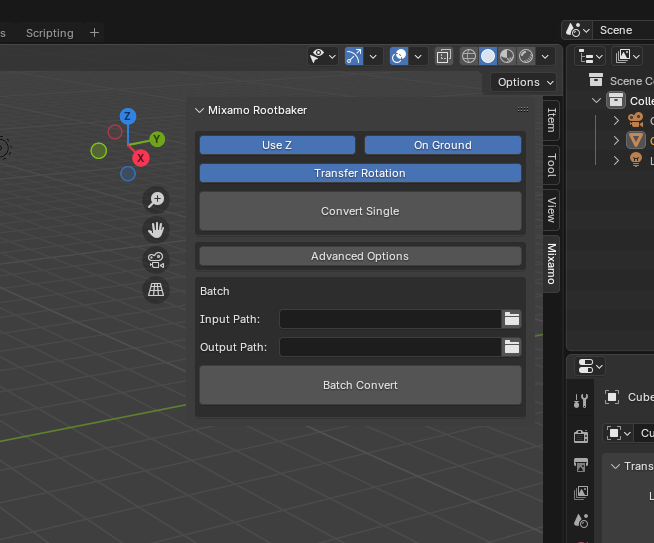Toggle the Use Z option
654x543 pixels.
pyautogui.click(x=277, y=145)
